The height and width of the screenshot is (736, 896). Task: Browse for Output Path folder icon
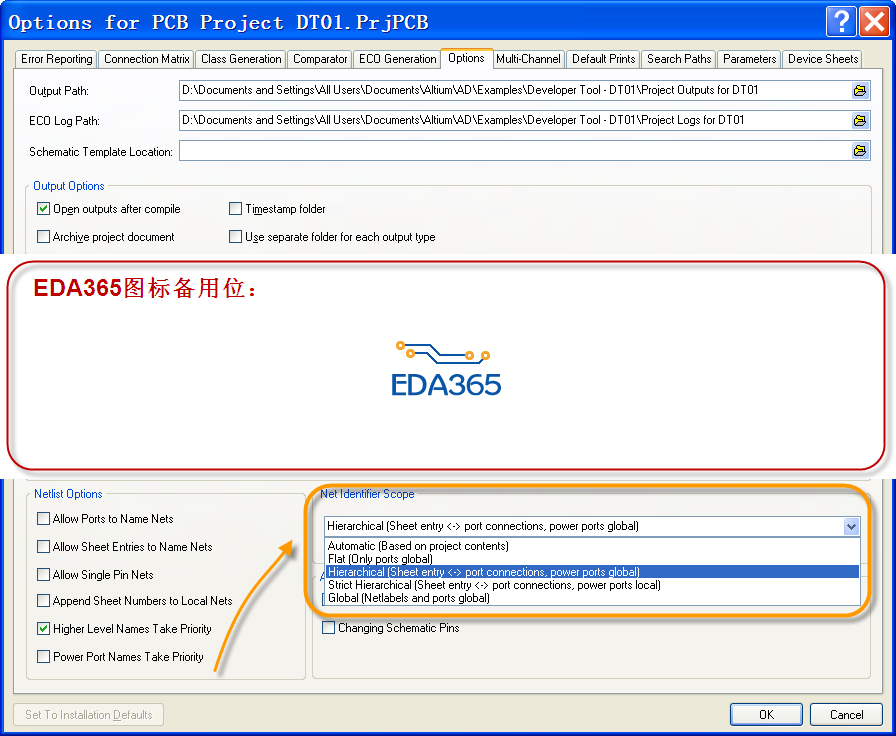point(859,90)
